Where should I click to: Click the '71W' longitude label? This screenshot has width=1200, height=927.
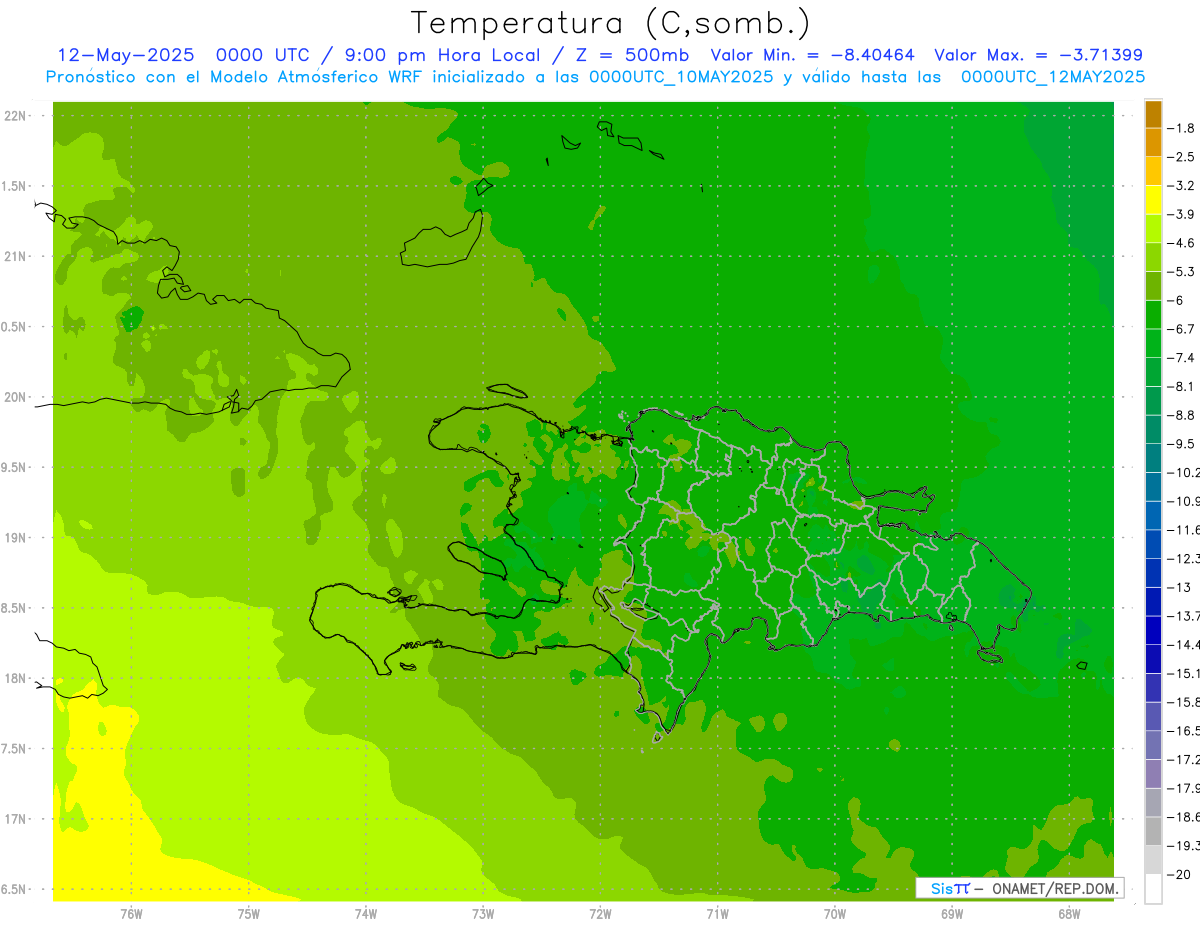pos(717,913)
